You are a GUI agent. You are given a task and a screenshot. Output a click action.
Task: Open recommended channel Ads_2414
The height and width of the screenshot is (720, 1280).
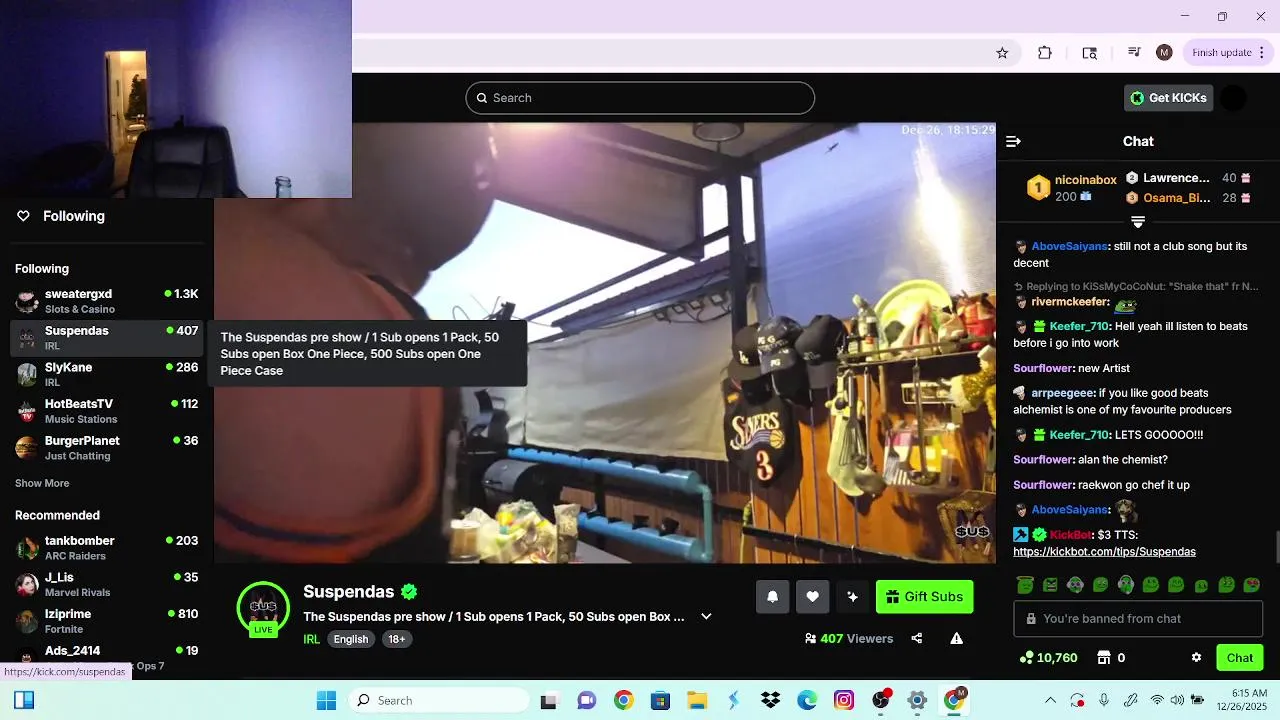(x=107, y=657)
